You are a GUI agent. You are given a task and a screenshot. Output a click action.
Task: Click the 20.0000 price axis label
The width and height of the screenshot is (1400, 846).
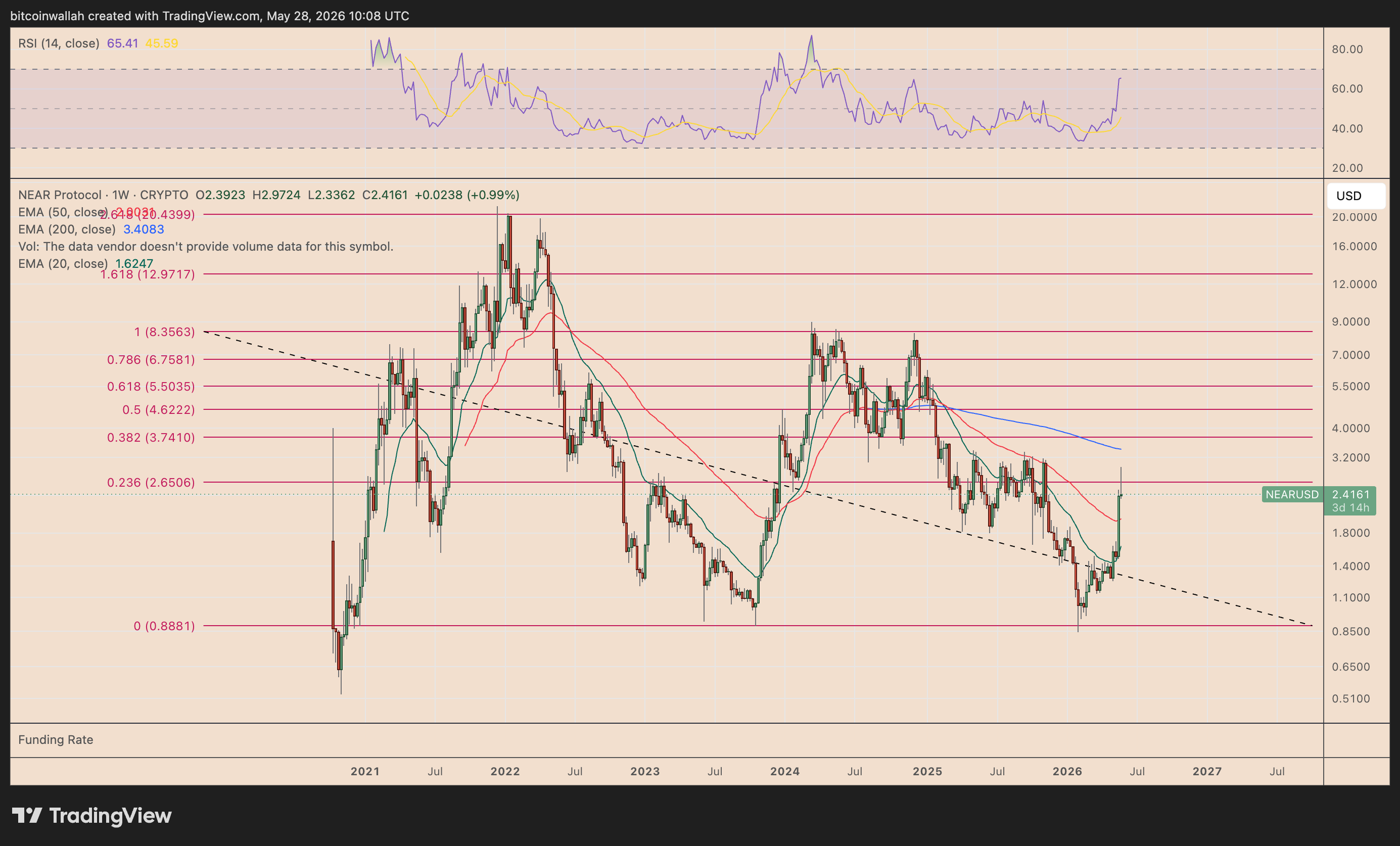[1354, 217]
